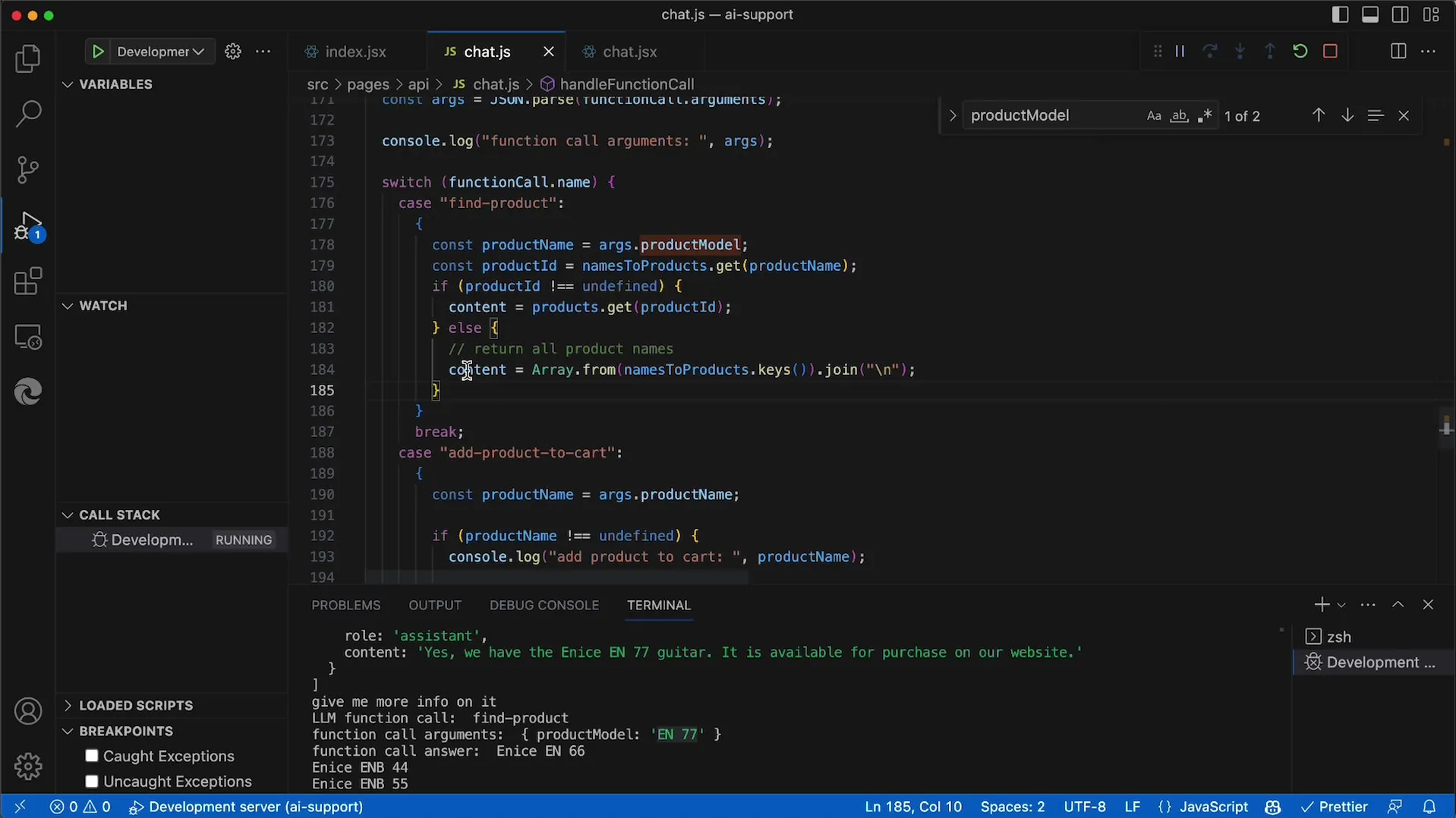Pause the debug session
The width and height of the screenshot is (1456, 818).
[1180, 52]
